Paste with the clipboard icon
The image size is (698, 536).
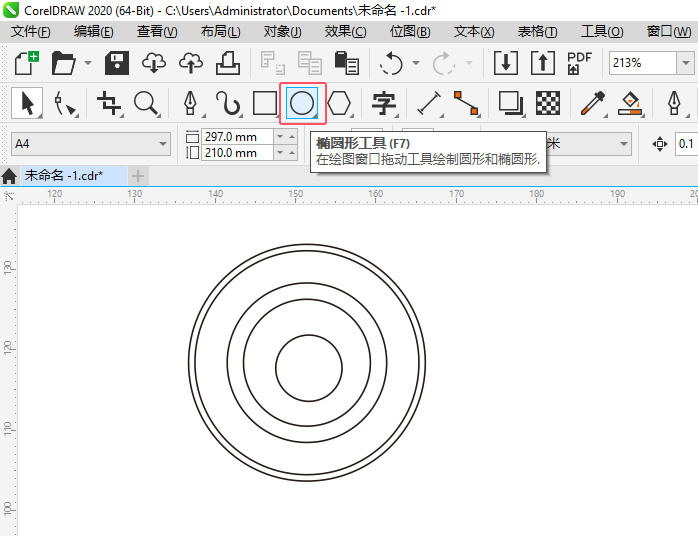tap(346, 63)
